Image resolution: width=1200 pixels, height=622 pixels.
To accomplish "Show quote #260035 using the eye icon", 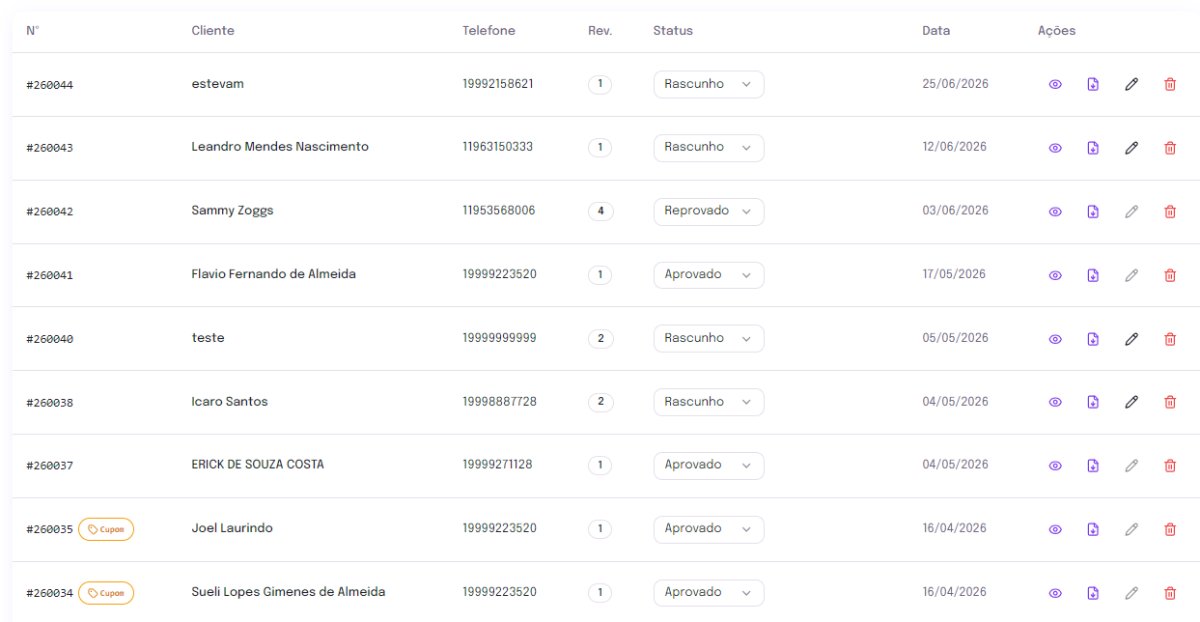I will [x=1055, y=529].
